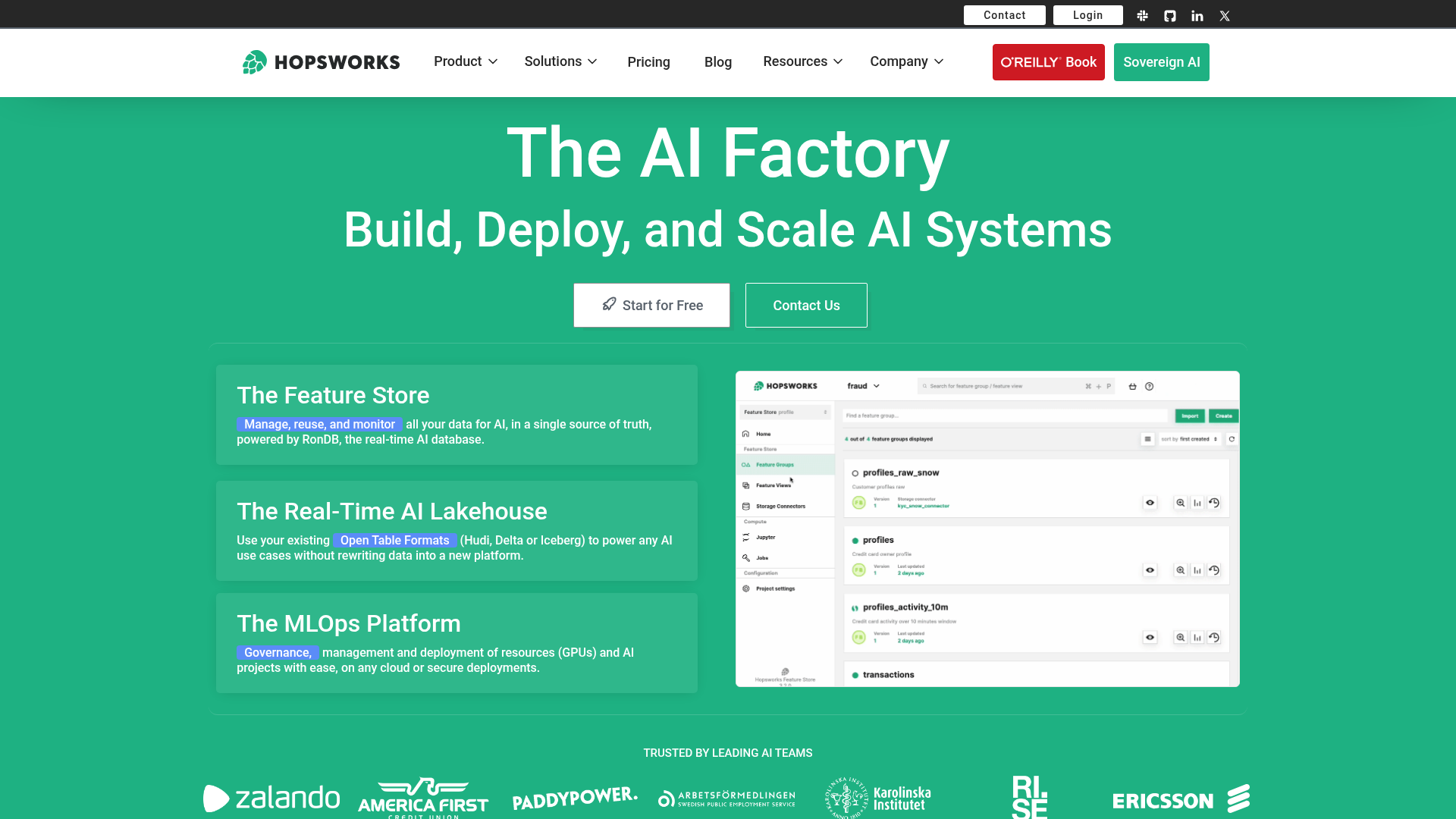Screen dimensions: 1456x819
Task: Toggle the eye preview on profiles_raw_snow
Action: click(x=1150, y=503)
